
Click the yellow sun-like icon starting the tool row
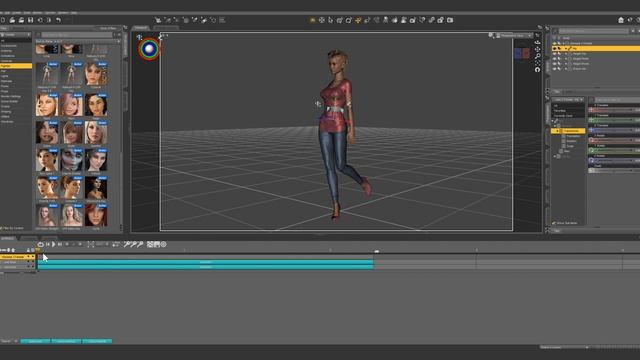[x=313, y=20]
